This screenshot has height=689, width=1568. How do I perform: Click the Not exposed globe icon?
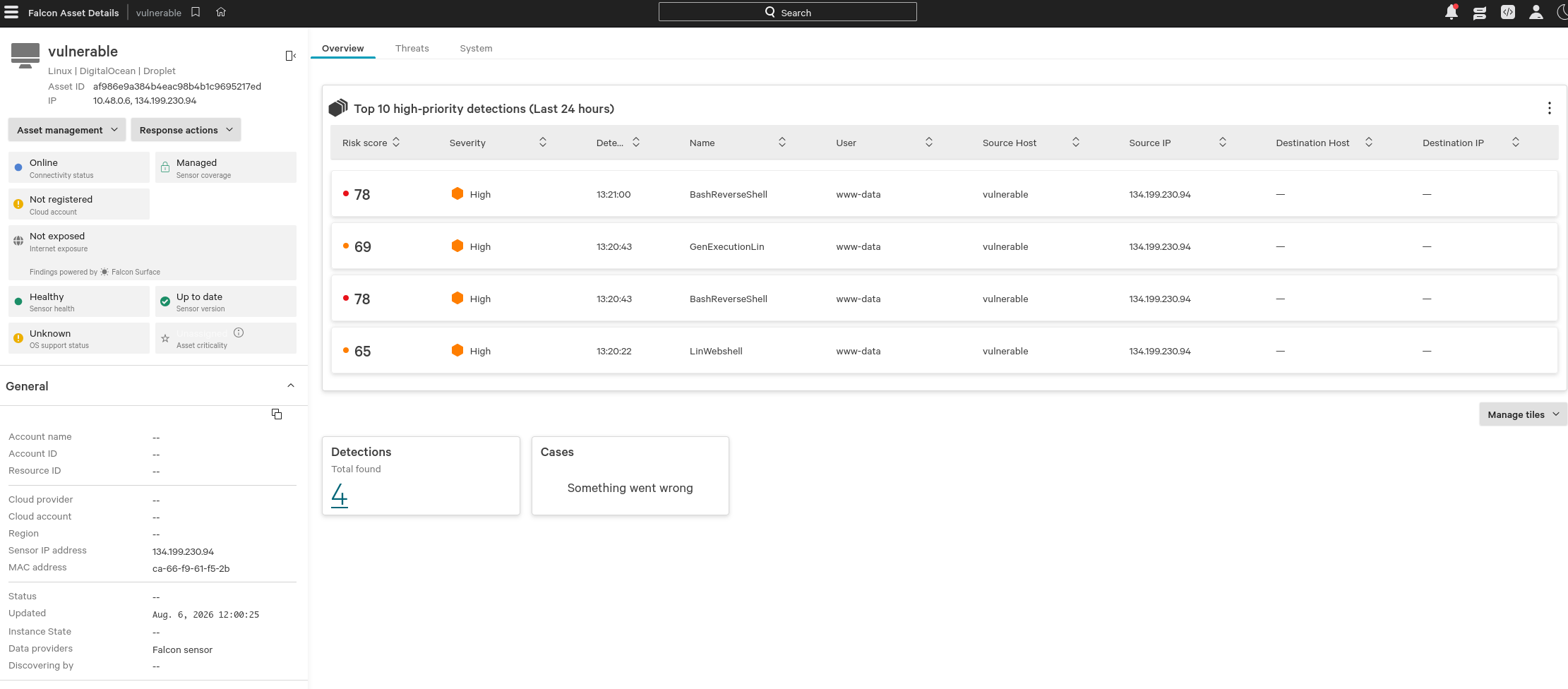[18, 241]
